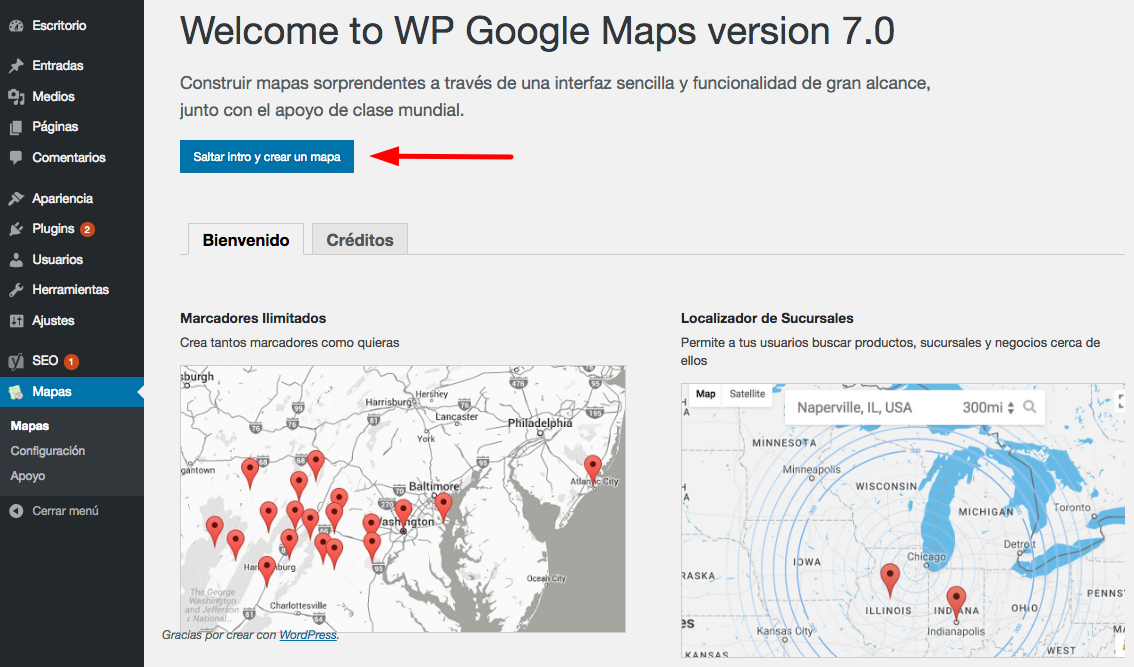Screen dimensions: 1134x667
Task: Toggle the Satellite view in the store locator preview
Action: click(748, 394)
